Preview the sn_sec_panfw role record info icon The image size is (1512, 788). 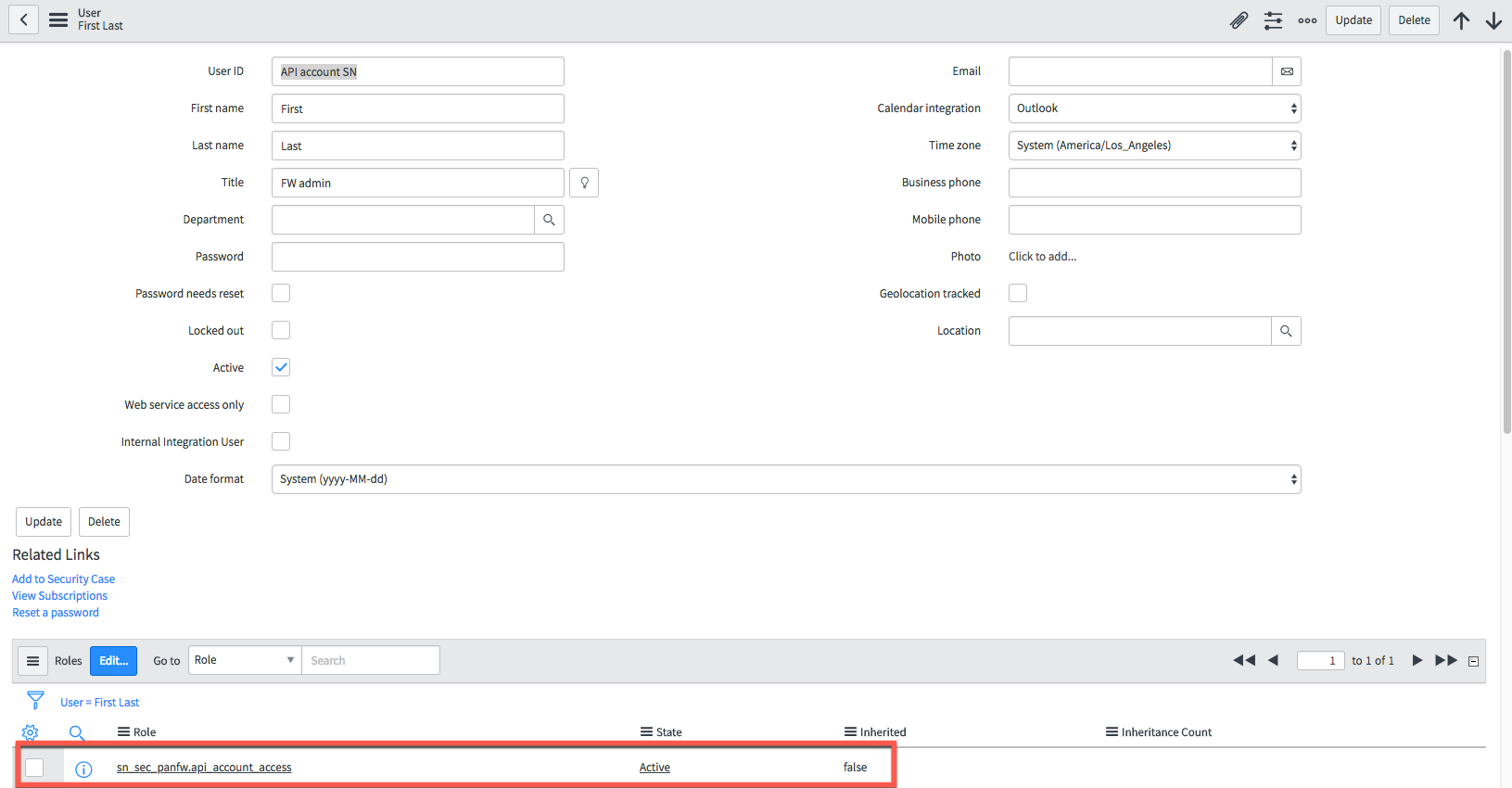[x=83, y=769]
